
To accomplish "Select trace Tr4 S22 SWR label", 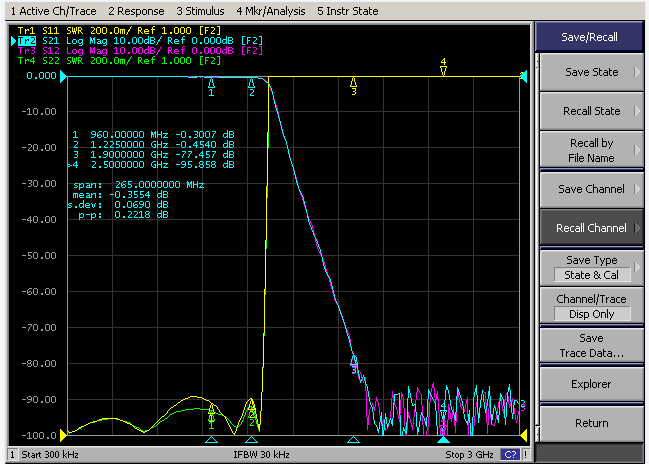I will pyautogui.click(x=120, y=60).
